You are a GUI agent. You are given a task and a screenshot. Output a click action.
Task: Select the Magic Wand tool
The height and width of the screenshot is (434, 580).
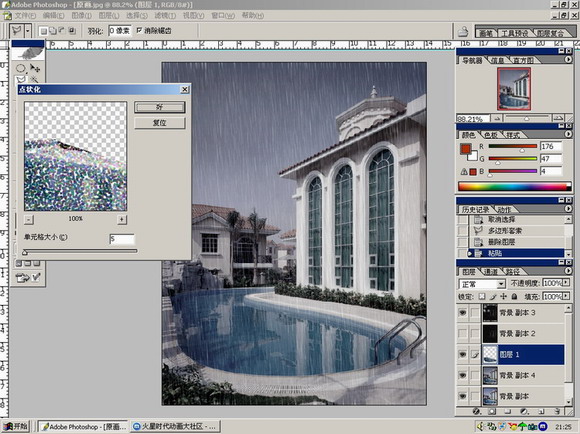pyautogui.click(x=35, y=79)
